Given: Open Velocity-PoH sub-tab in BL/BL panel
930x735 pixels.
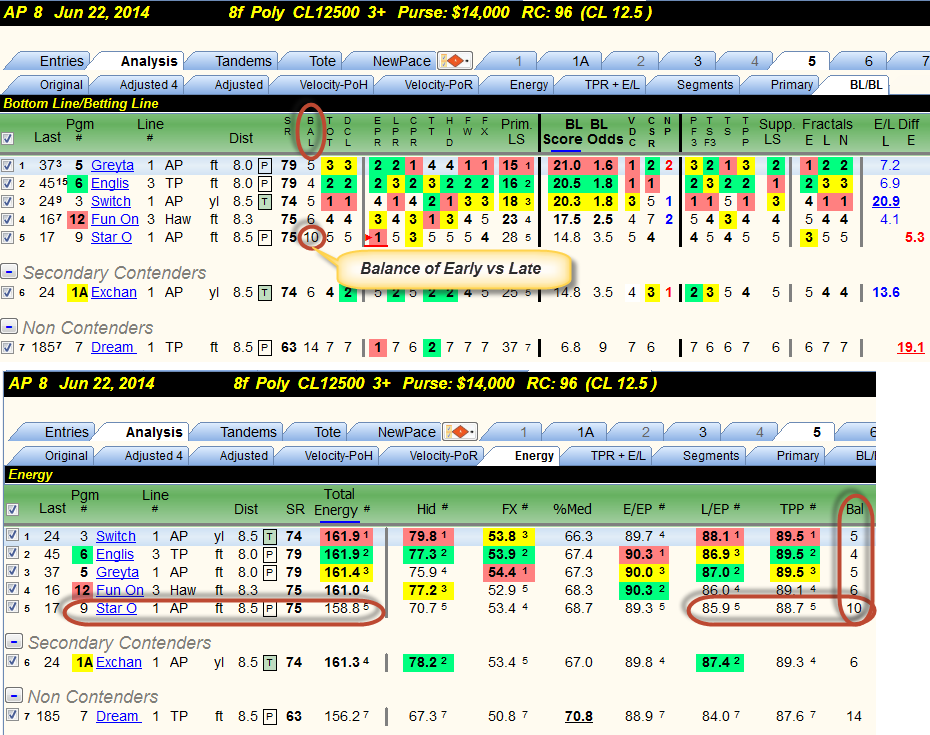Looking at the screenshot, I should tap(333, 85).
